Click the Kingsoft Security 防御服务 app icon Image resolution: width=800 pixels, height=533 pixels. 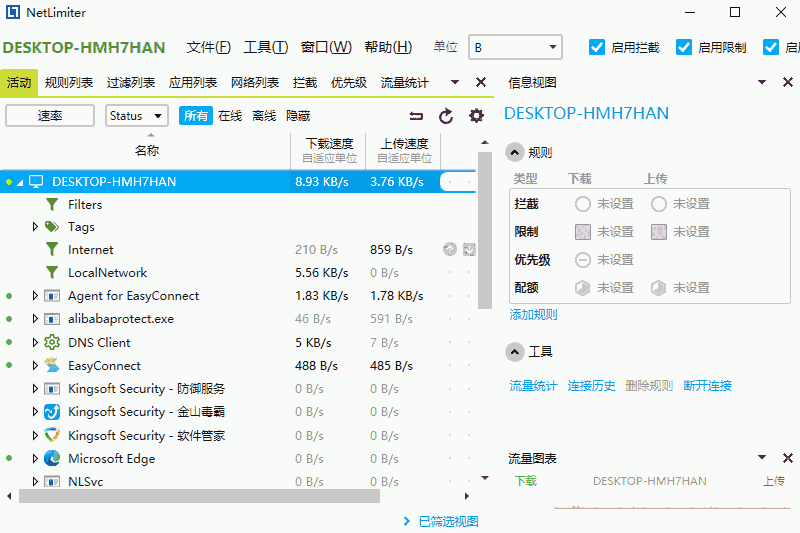[x=52, y=389]
